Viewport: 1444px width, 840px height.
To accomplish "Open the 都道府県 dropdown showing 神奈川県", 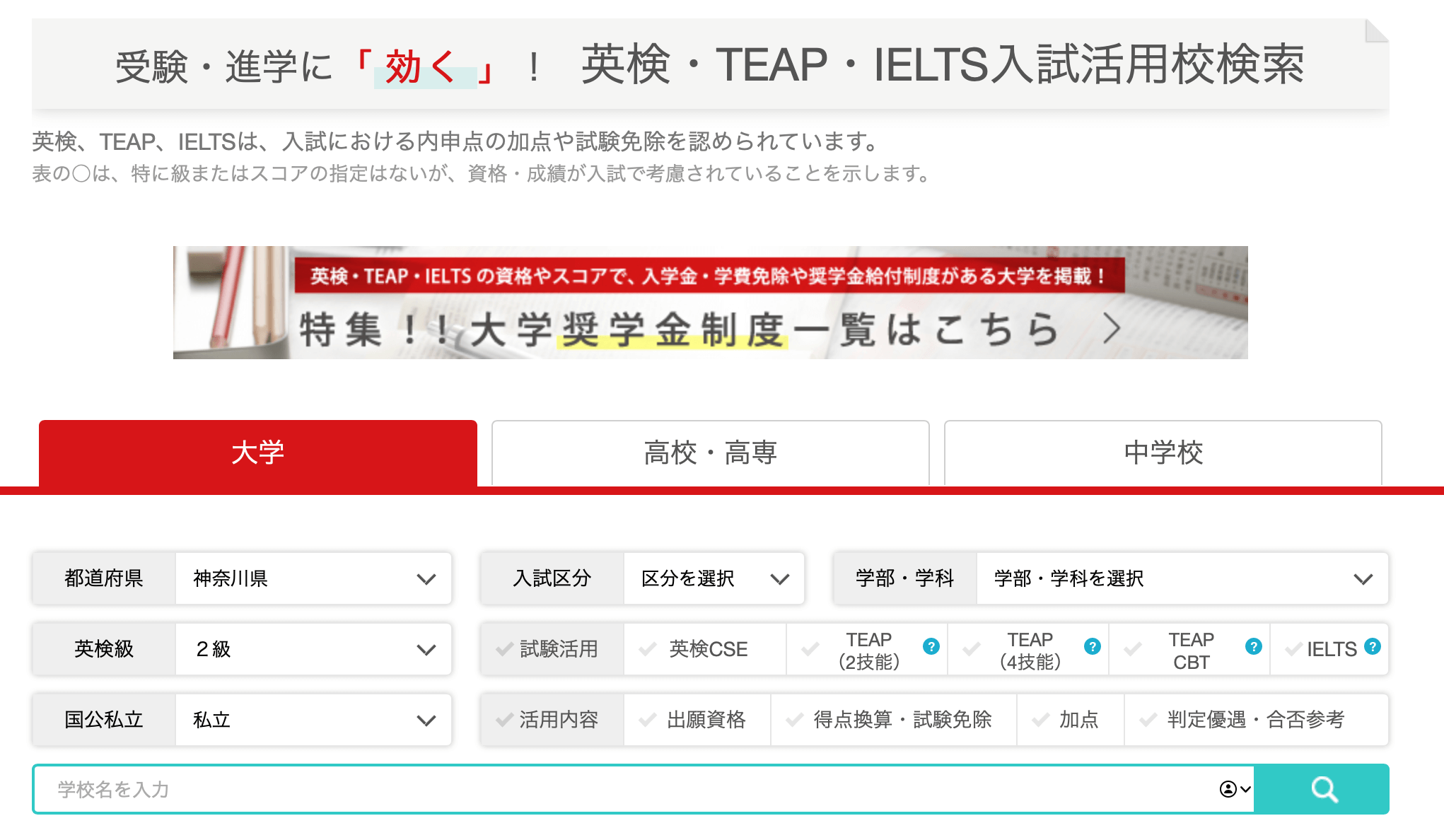I will pyautogui.click(x=313, y=578).
